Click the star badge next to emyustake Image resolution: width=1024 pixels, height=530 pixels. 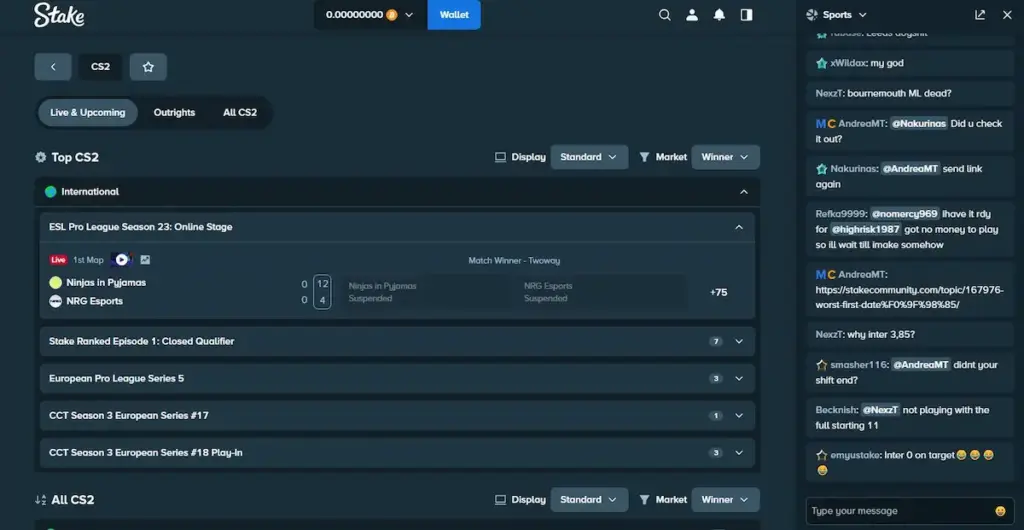[x=822, y=456]
